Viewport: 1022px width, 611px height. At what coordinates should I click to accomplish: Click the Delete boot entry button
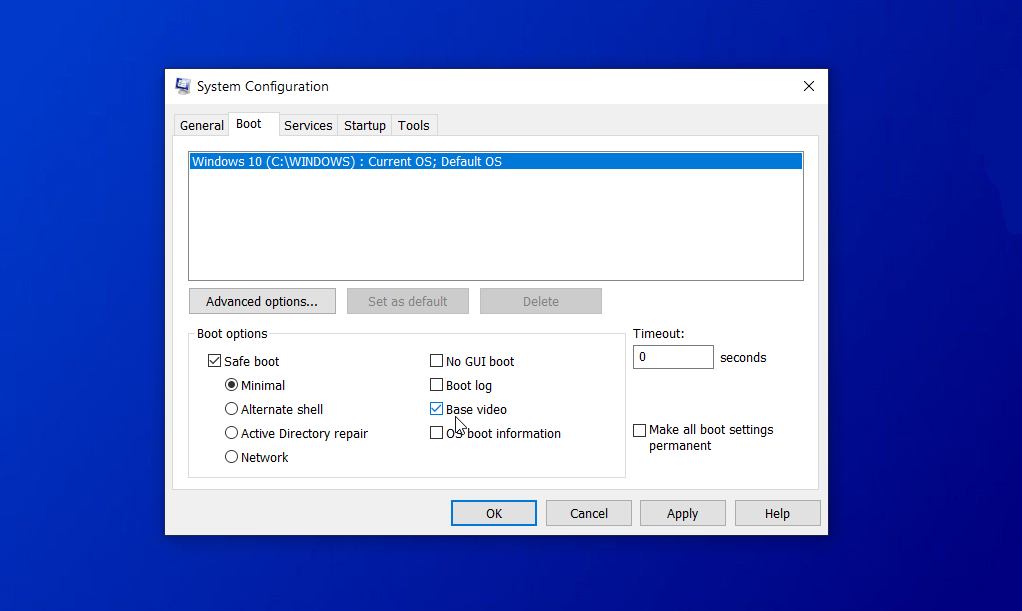[540, 301]
